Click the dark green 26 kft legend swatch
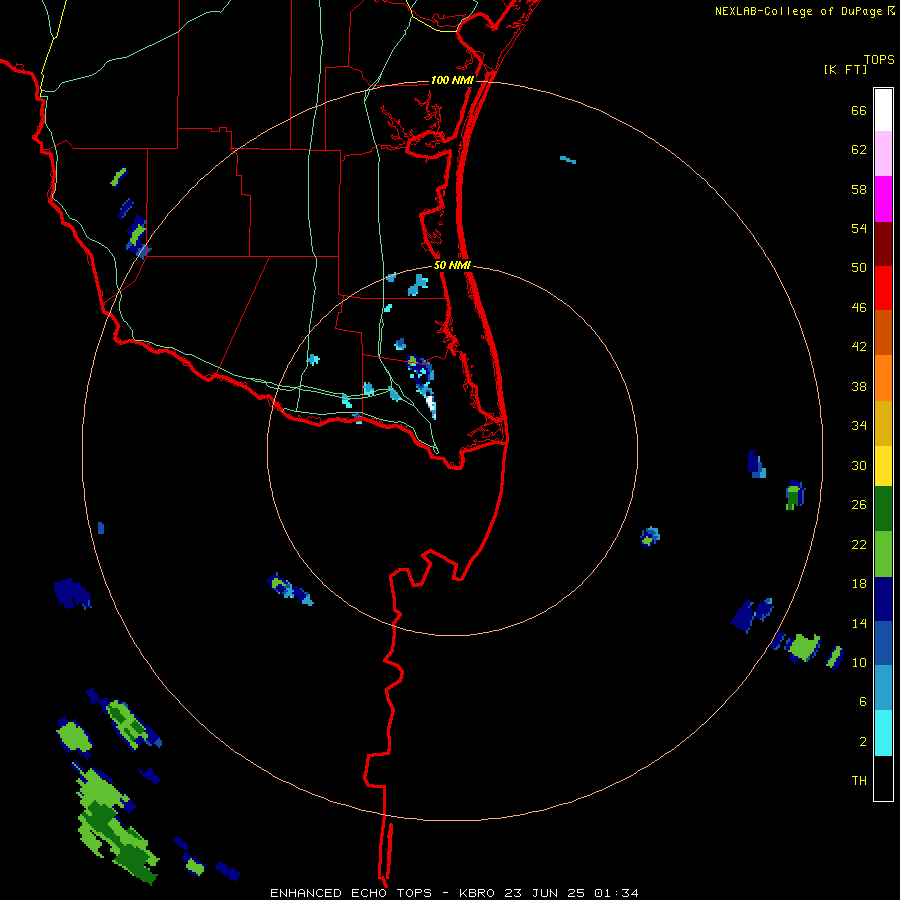900x900 pixels. coord(883,509)
